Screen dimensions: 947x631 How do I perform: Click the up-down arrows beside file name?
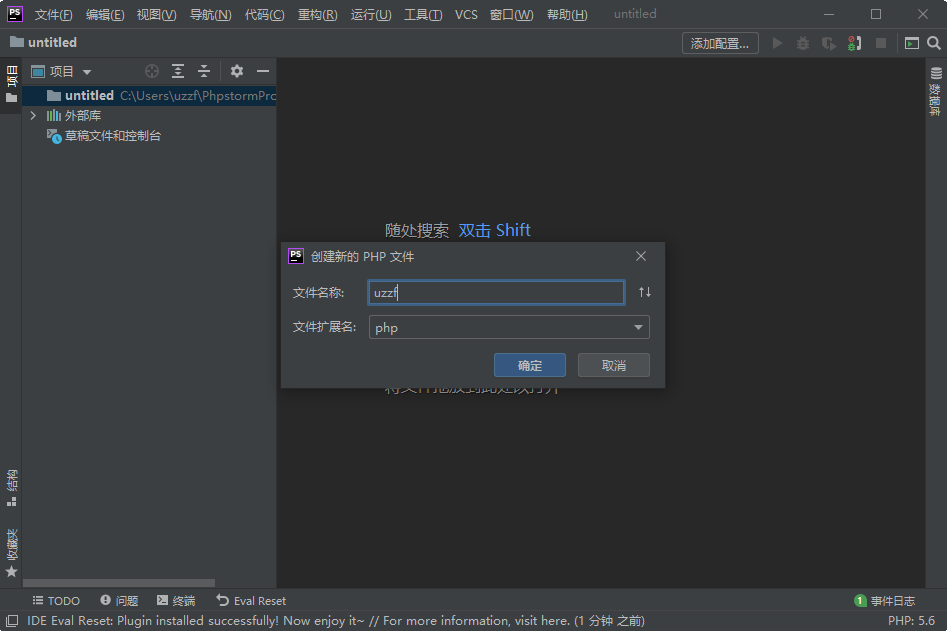tap(644, 292)
